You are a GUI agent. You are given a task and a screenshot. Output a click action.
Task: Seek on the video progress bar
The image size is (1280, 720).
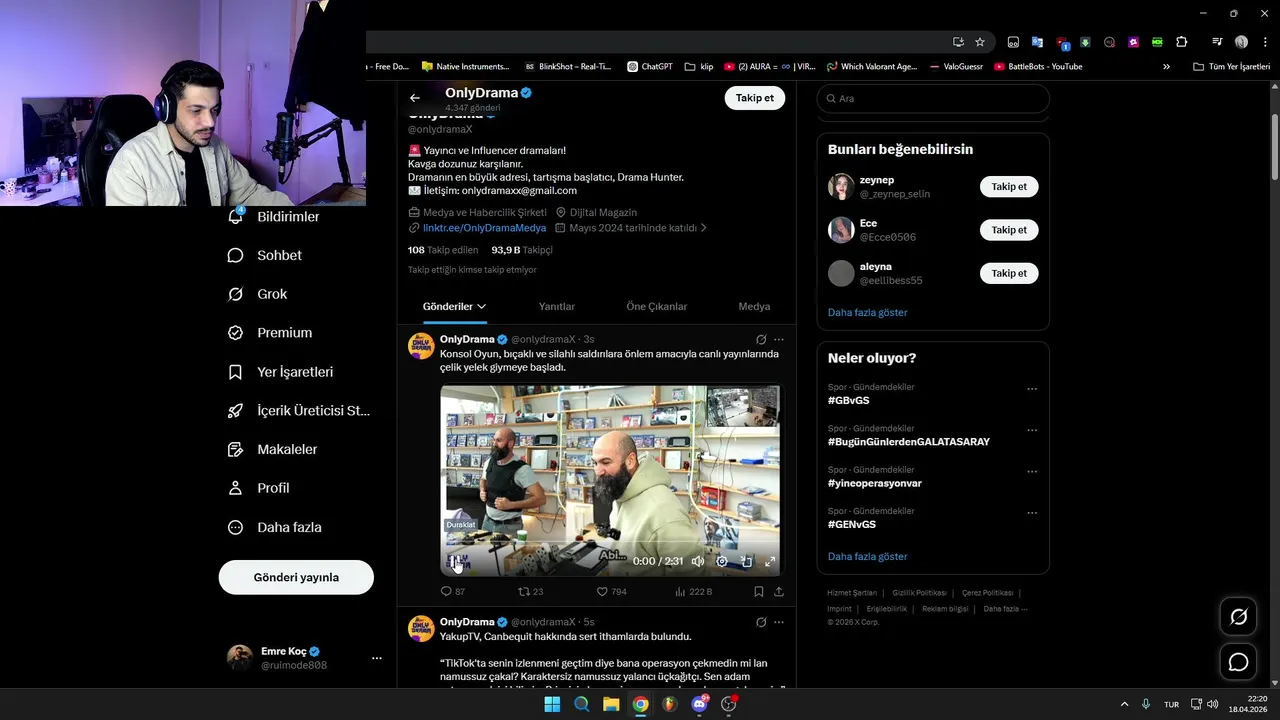pyautogui.click(x=610, y=543)
